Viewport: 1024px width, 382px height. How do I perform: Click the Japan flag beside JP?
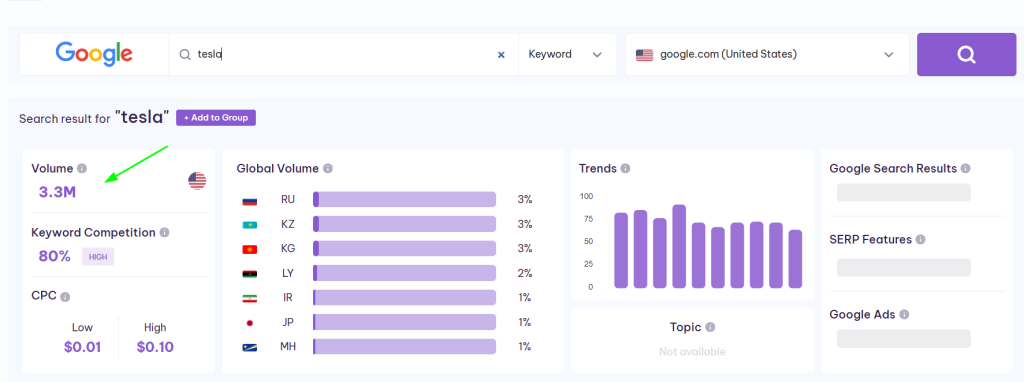[249, 323]
